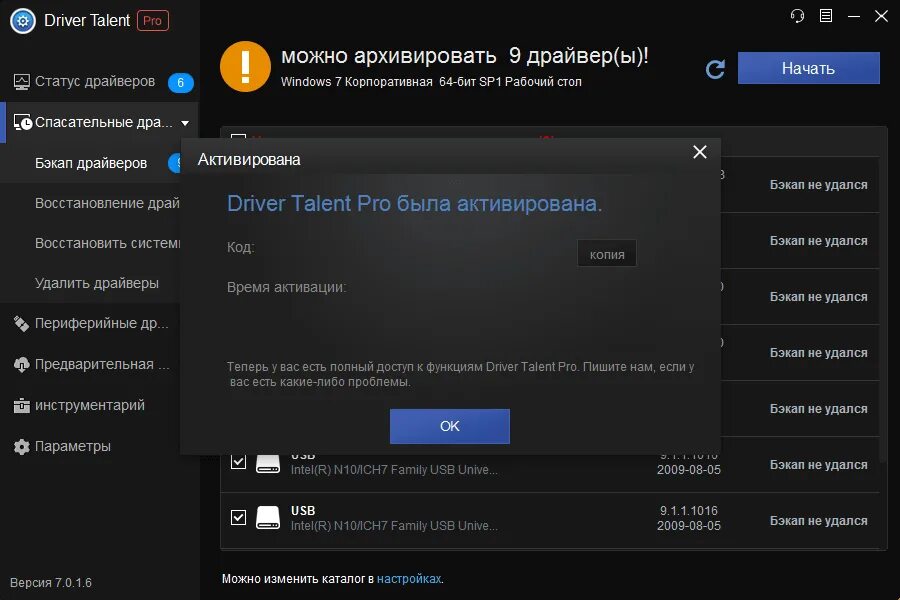Click the Driver Talent Pro была активирована heading
The width and height of the screenshot is (900, 600).
click(x=414, y=204)
